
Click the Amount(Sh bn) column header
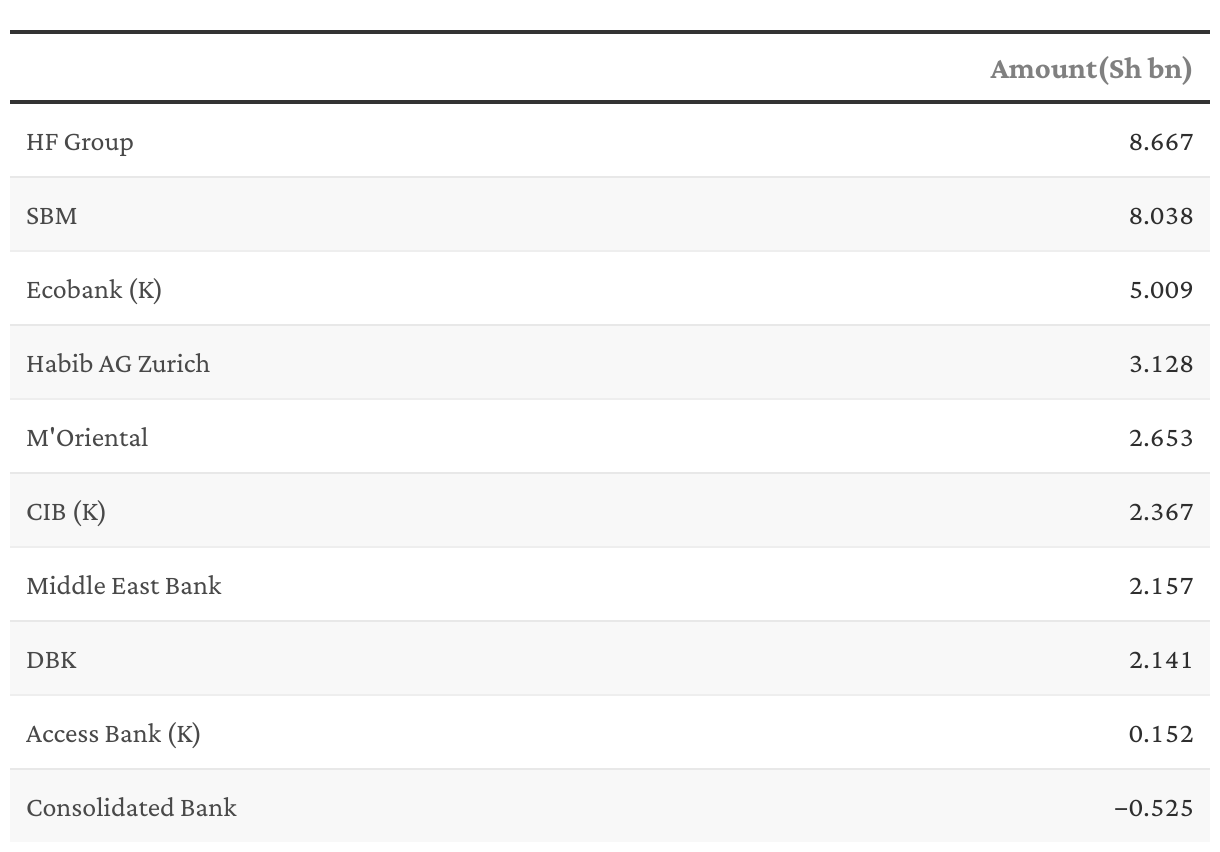[x=1091, y=69]
